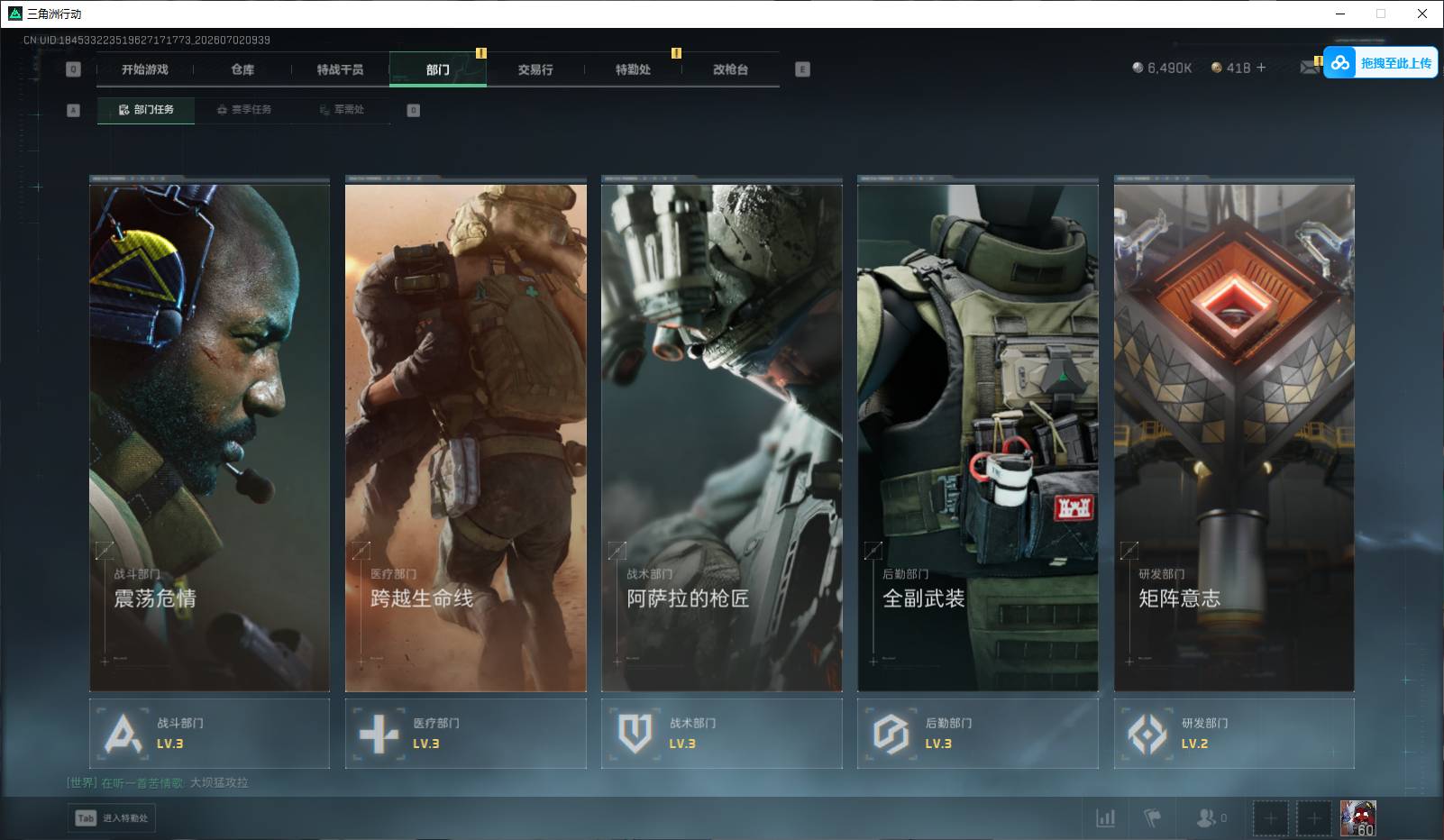1444x840 pixels.
Task: Add currency with the plus button
Action: (1261, 68)
